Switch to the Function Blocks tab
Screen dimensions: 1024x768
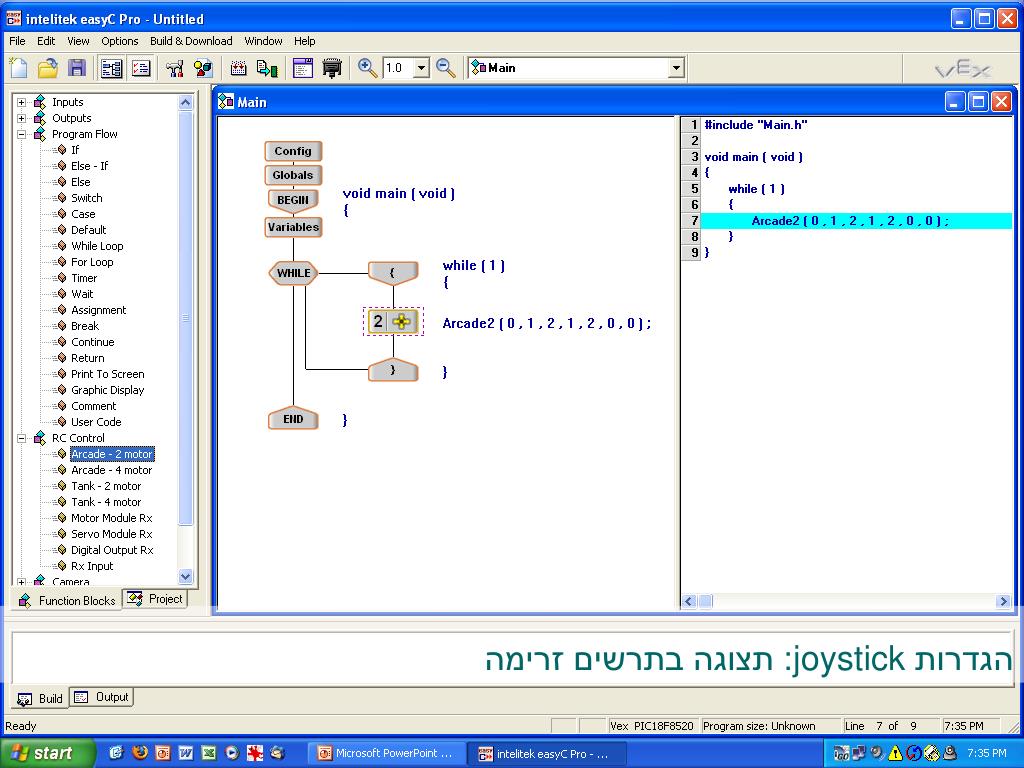(67, 600)
